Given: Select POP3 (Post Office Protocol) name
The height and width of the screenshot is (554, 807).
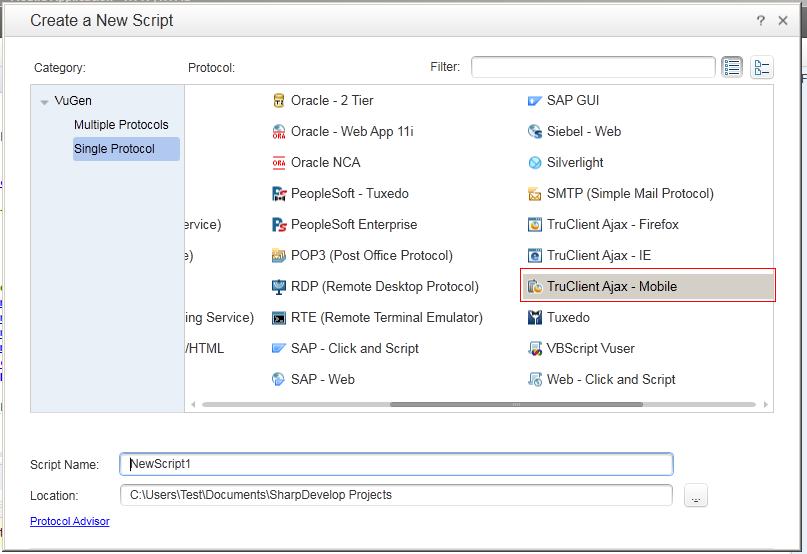Looking at the screenshot, I should click(372, 255).
